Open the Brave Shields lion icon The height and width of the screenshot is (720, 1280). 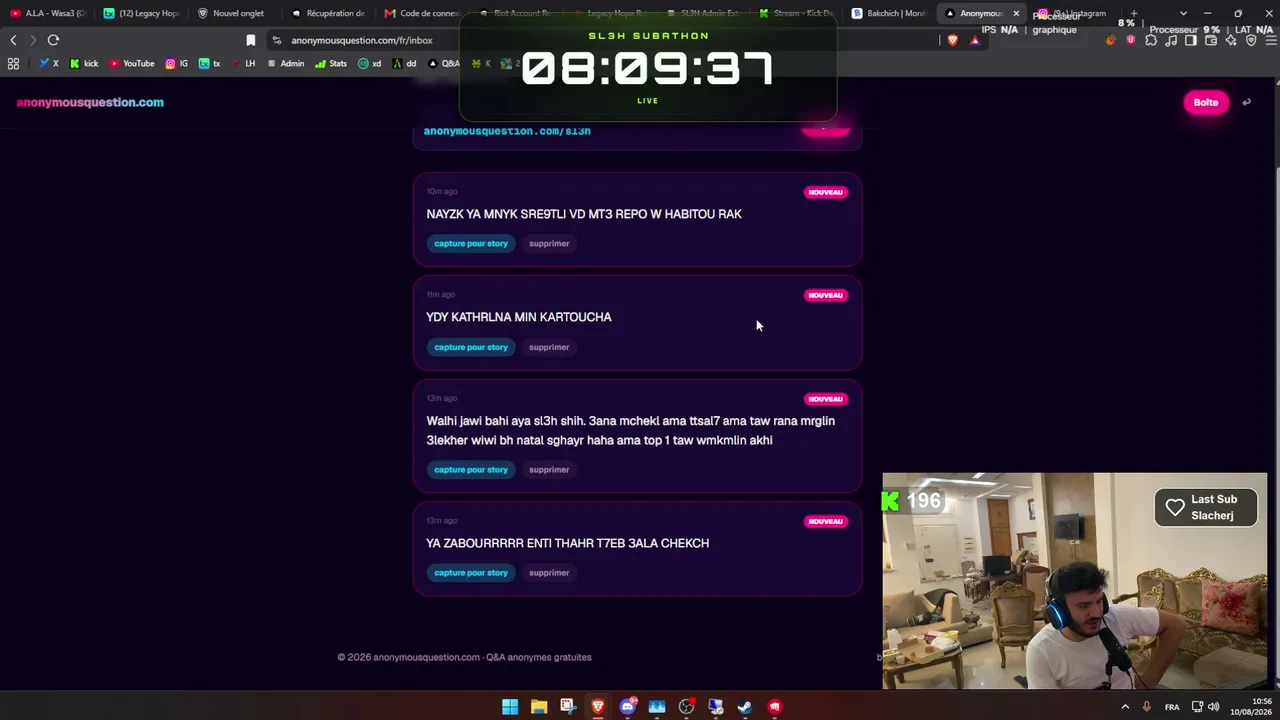[952, 40]
